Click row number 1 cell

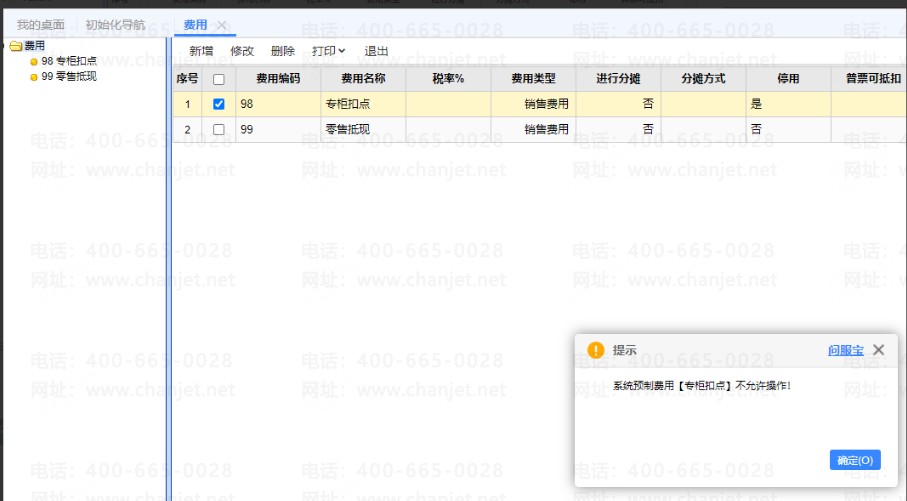187,104
